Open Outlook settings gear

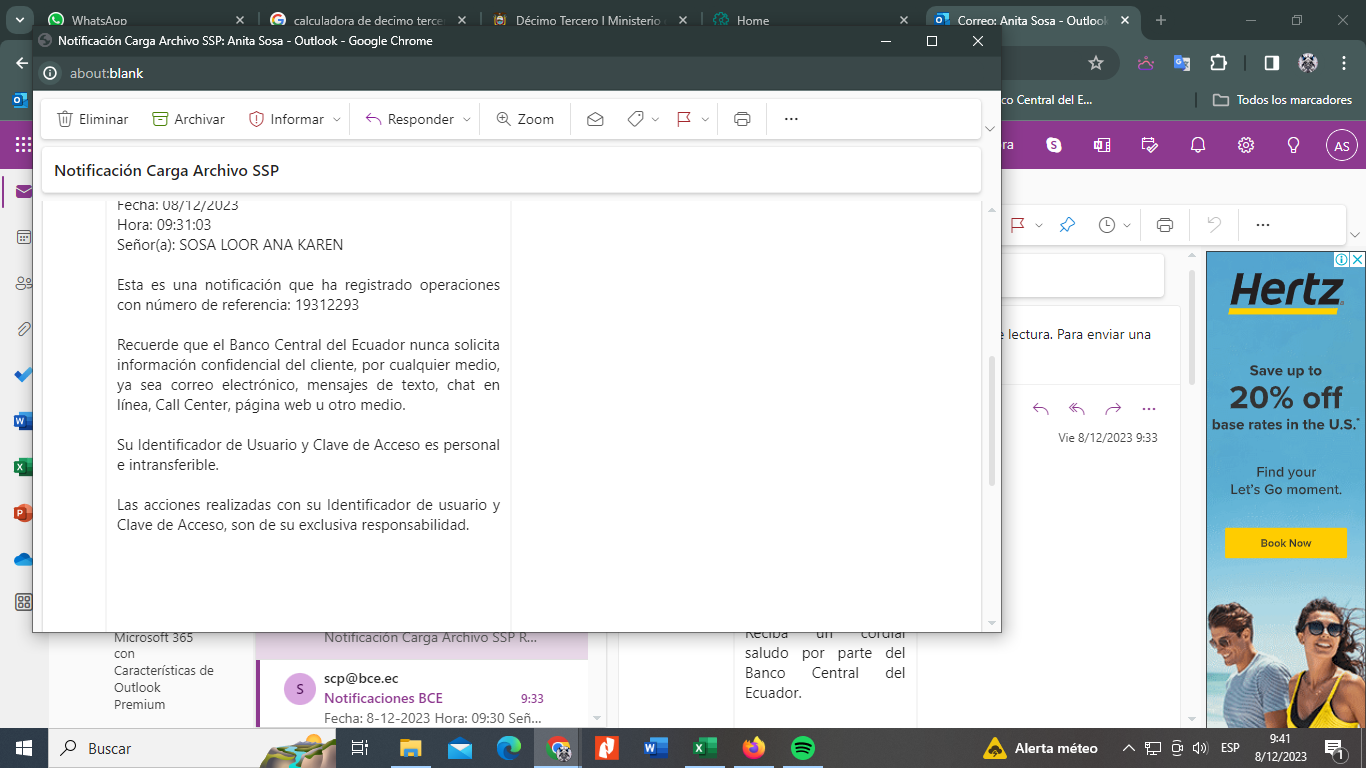(x=1246, y=145)
